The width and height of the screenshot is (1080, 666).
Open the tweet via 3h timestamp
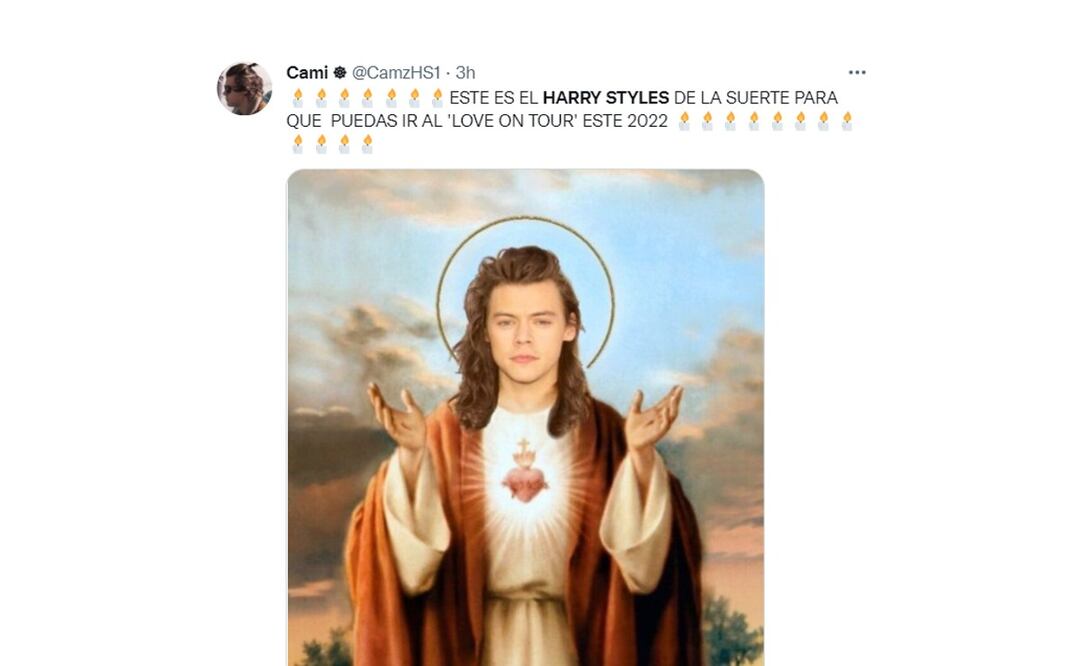coord(466,72)
